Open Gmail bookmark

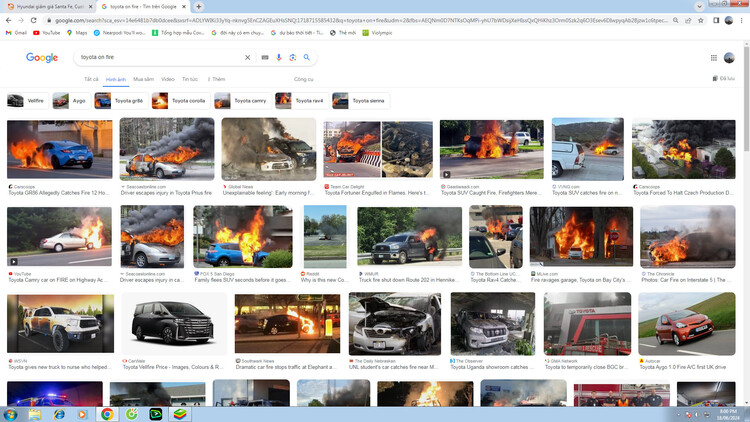pos(16,33)
